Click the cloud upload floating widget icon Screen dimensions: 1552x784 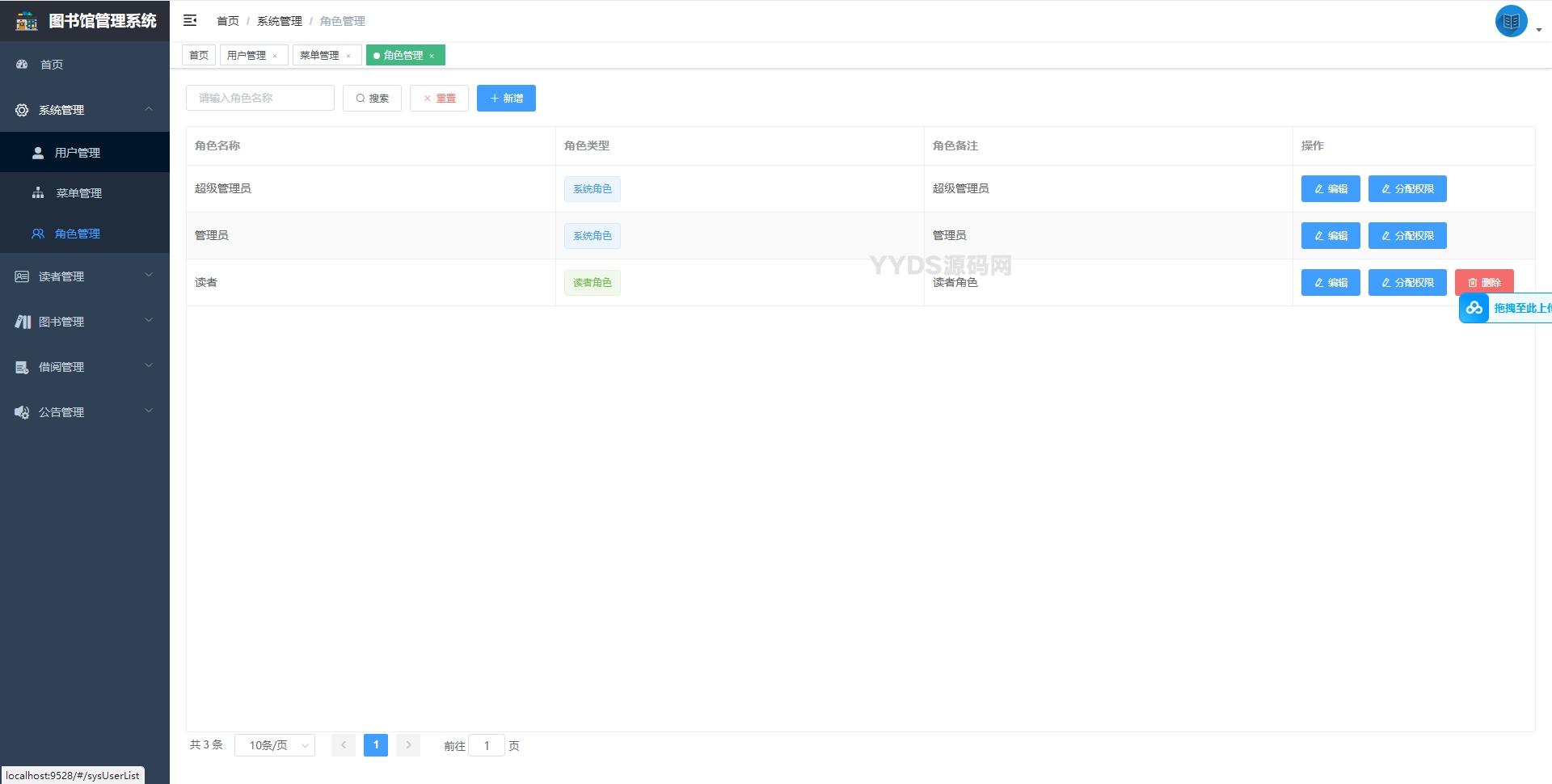(x=1474, y=308)
